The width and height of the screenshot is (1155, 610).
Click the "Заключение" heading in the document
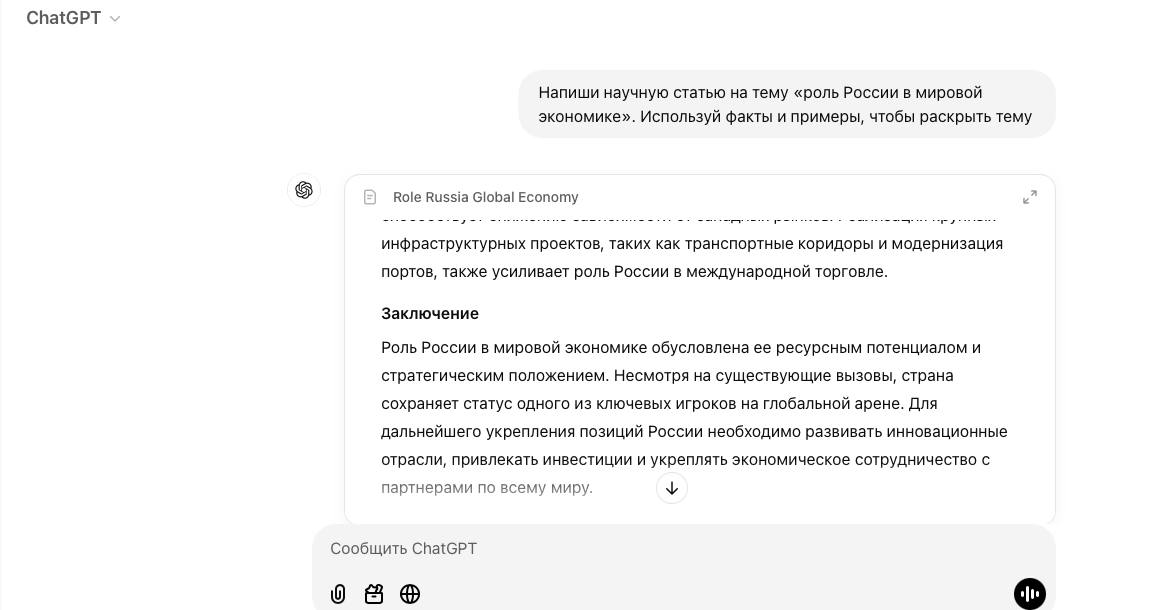(430, 314)
